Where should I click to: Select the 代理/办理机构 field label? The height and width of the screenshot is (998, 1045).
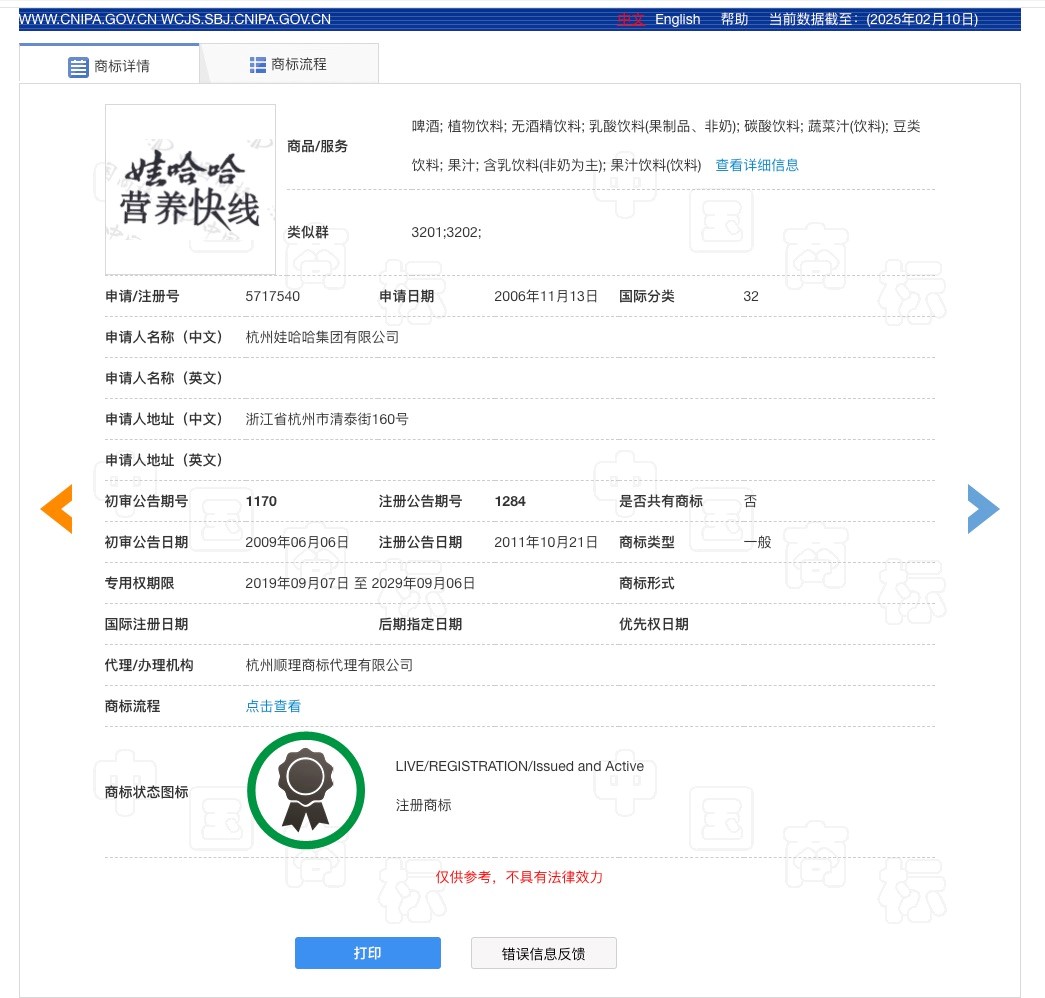[149, 665]
